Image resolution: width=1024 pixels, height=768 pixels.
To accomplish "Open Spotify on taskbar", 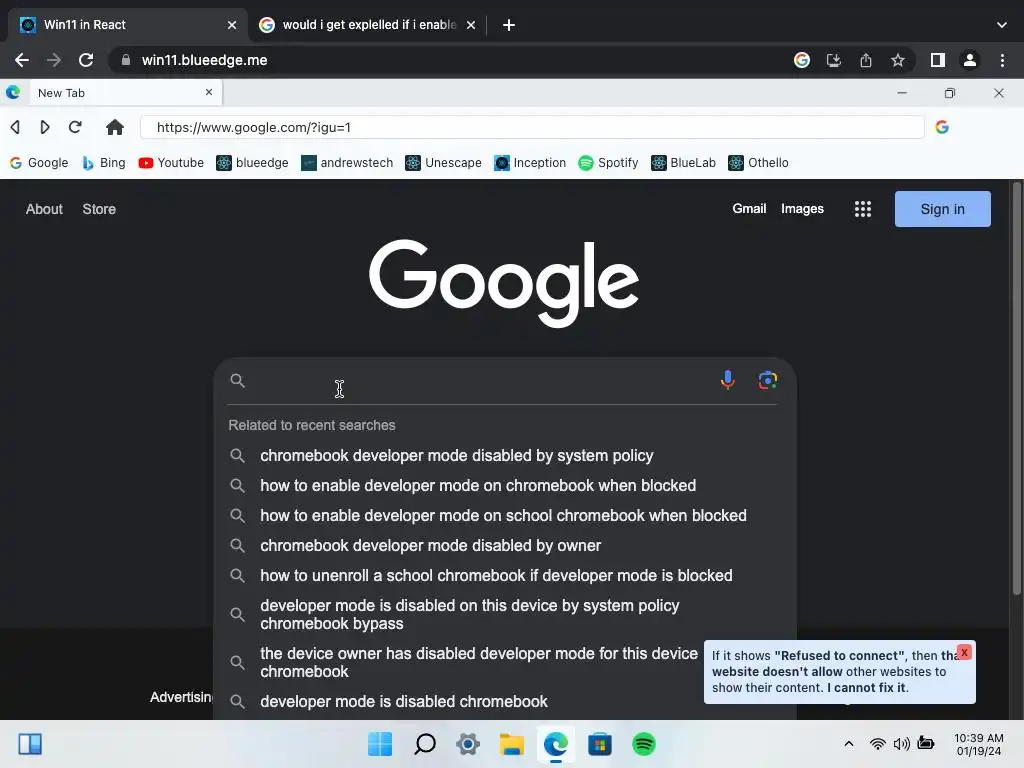I will pyautogui.click(x=643, y=744).
